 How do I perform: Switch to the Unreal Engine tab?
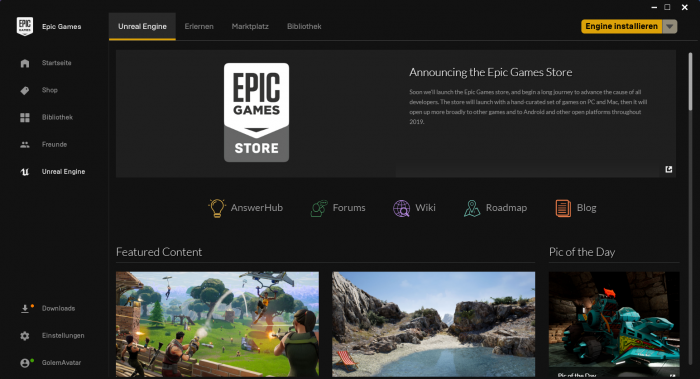tap(142, 26)
